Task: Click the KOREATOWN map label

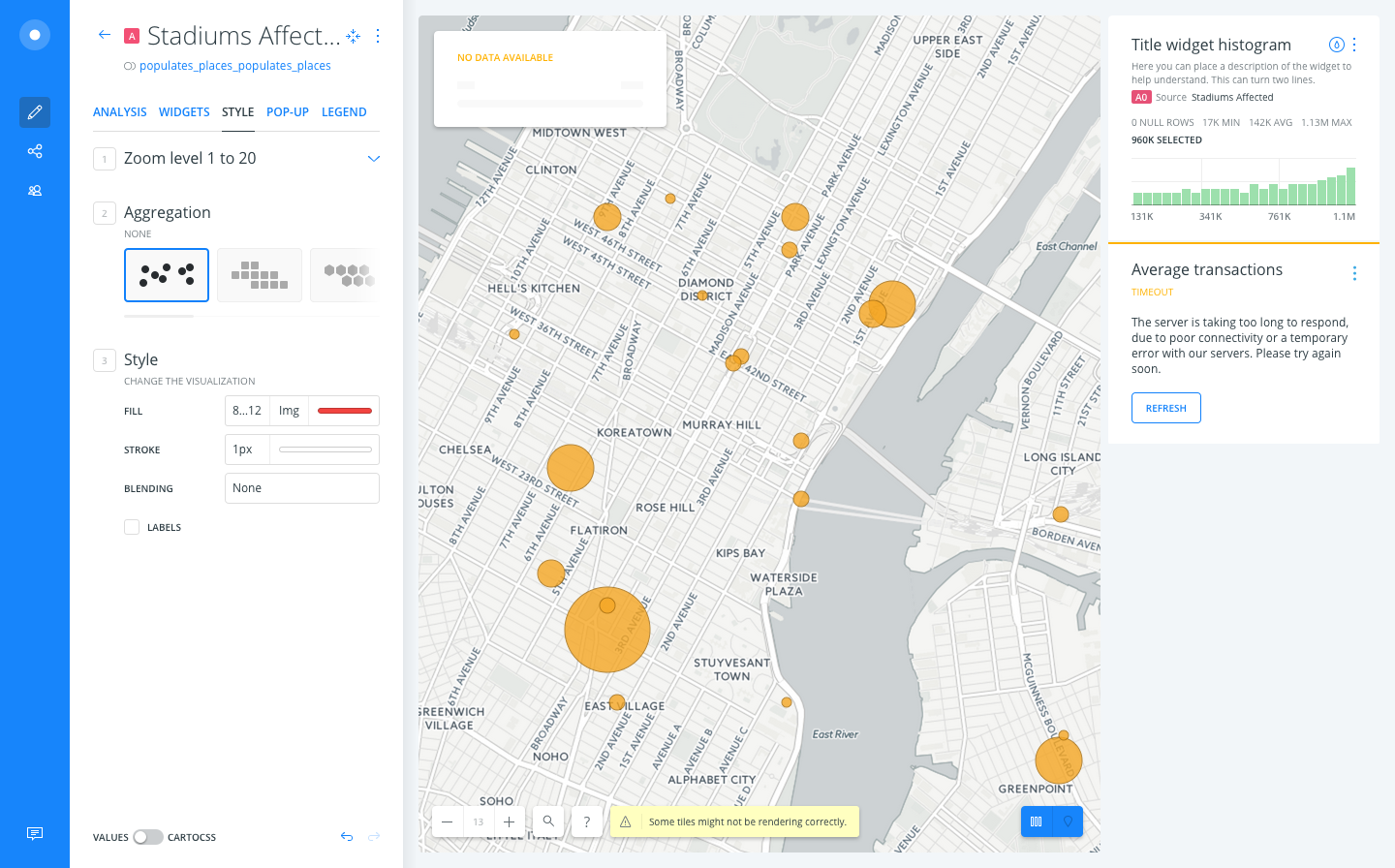Action: tap(635, 433)
